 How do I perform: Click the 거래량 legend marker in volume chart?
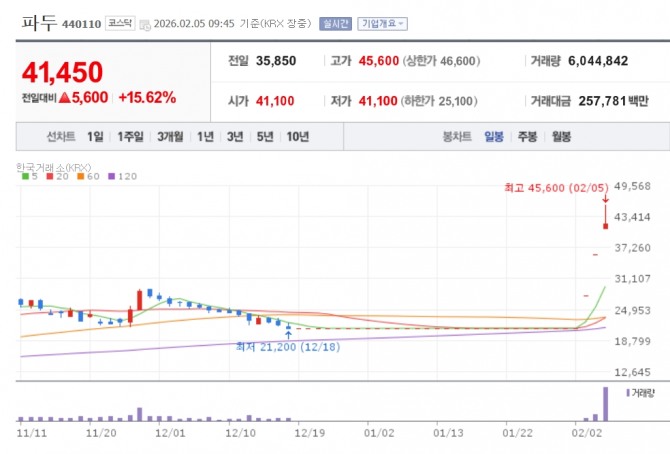click(628, 392)
